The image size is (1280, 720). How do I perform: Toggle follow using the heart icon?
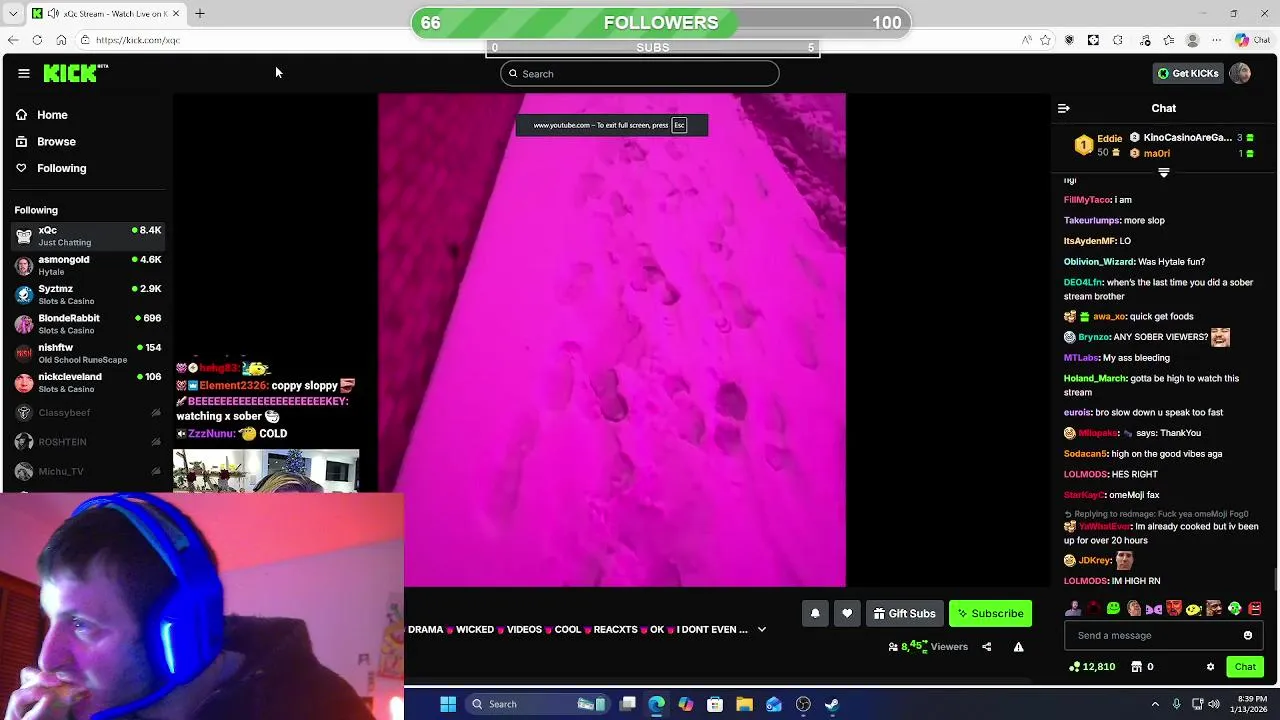pyautogui.click(x=847, y=613)
